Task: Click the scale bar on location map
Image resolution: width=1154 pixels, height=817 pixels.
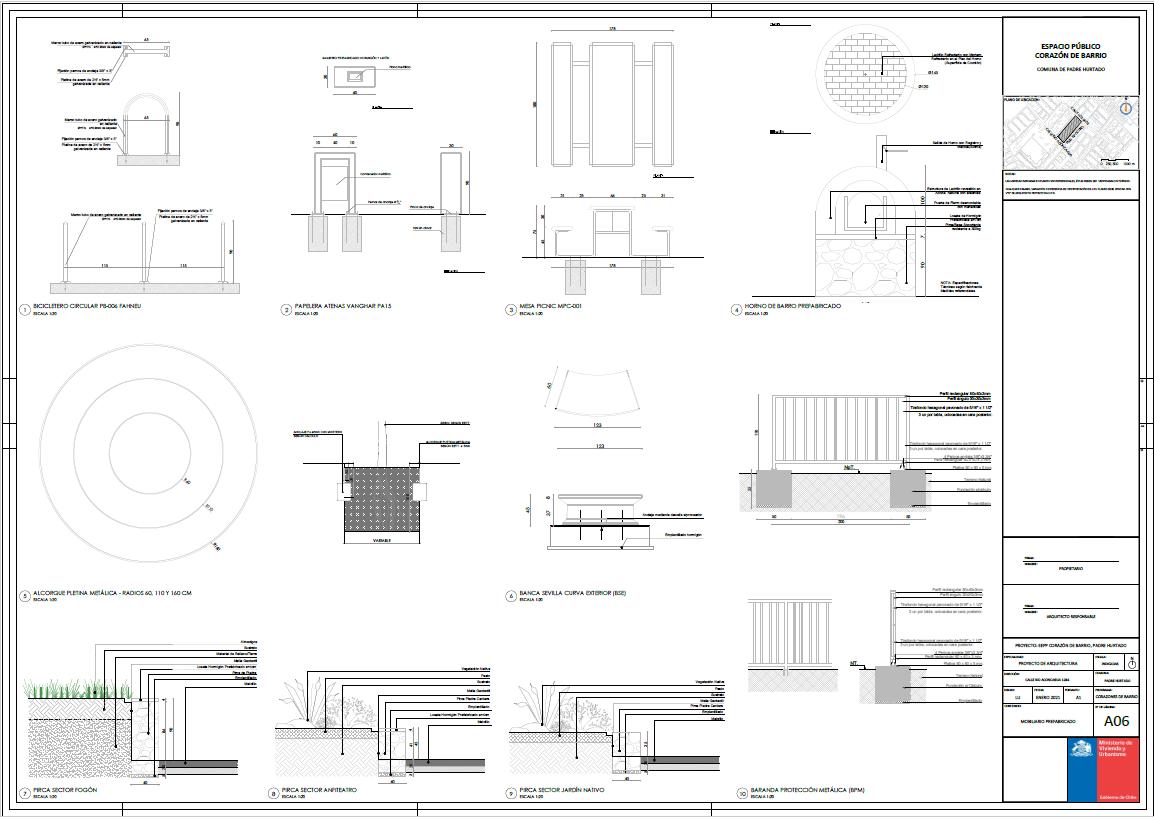Action: pyautogui.click(x=1117, y=162)
